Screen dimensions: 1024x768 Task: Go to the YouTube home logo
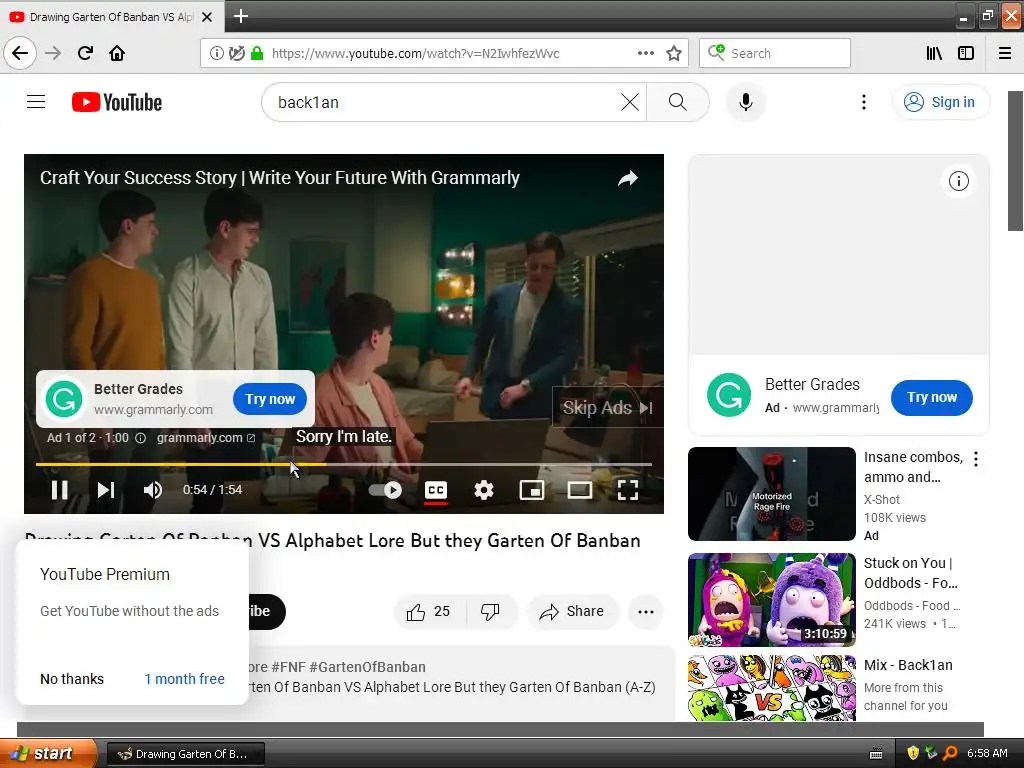point(117,102)
